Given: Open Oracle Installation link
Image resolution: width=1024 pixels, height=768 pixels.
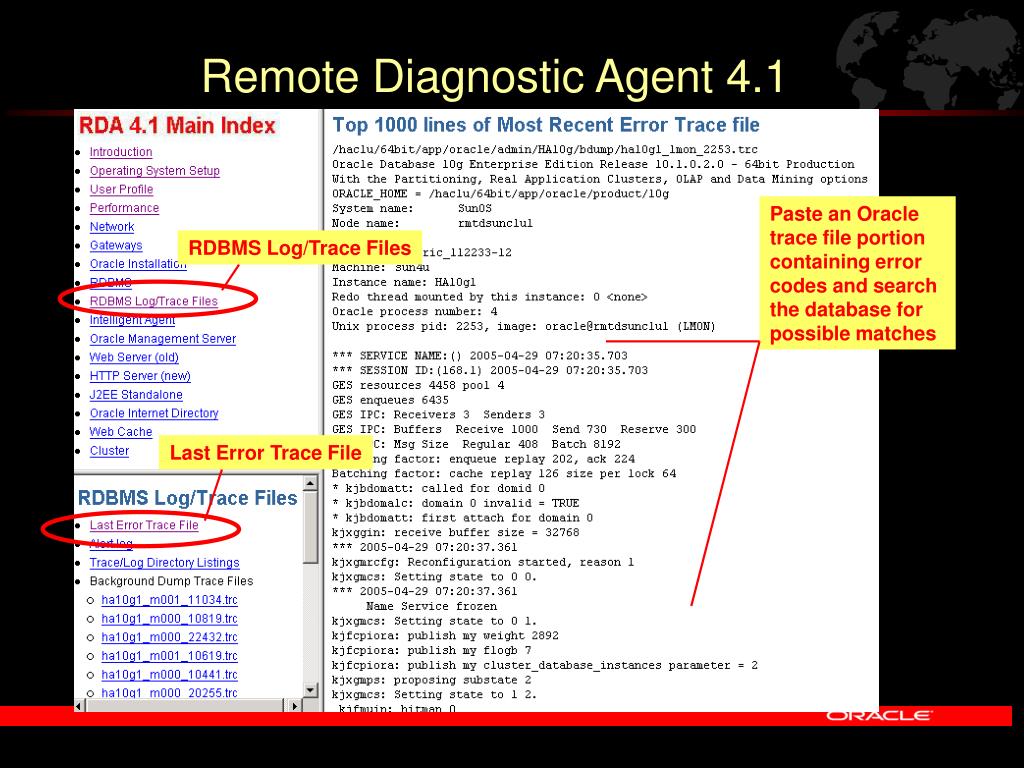Looking at the screenshot, I should click(138, 264).
